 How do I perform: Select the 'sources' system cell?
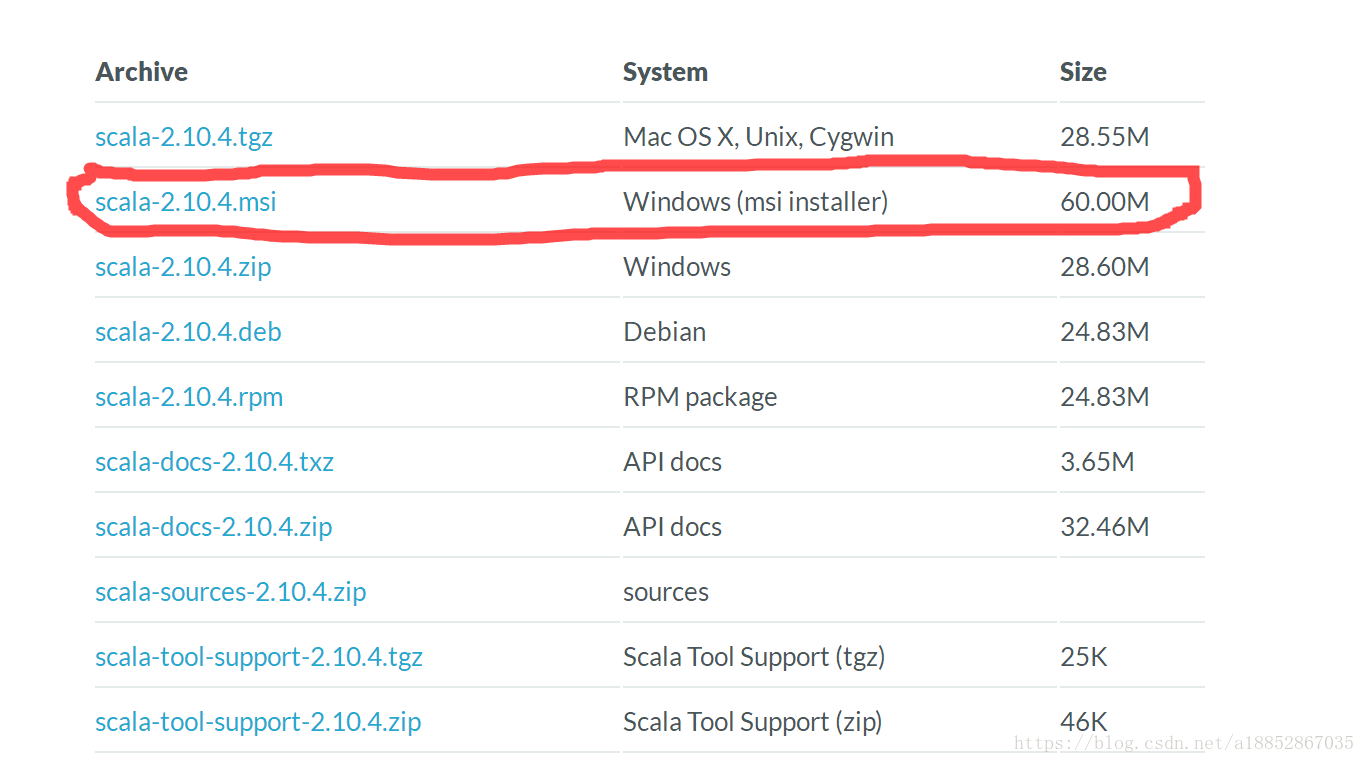[x=666, y=592]
